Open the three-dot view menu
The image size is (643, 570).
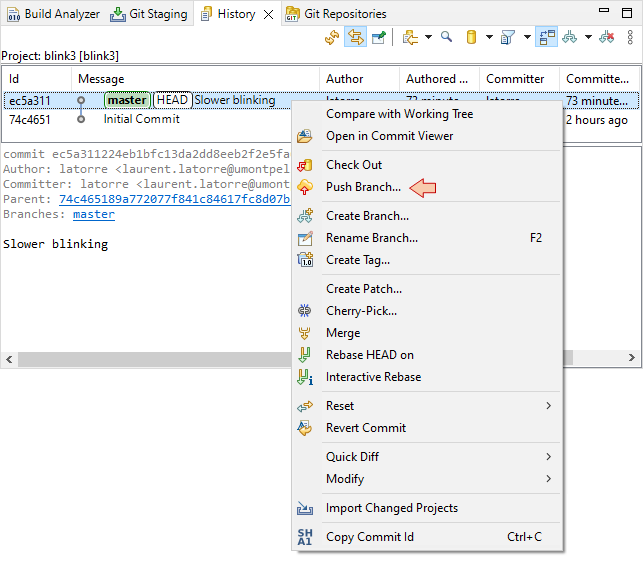(x=630, y=38)
